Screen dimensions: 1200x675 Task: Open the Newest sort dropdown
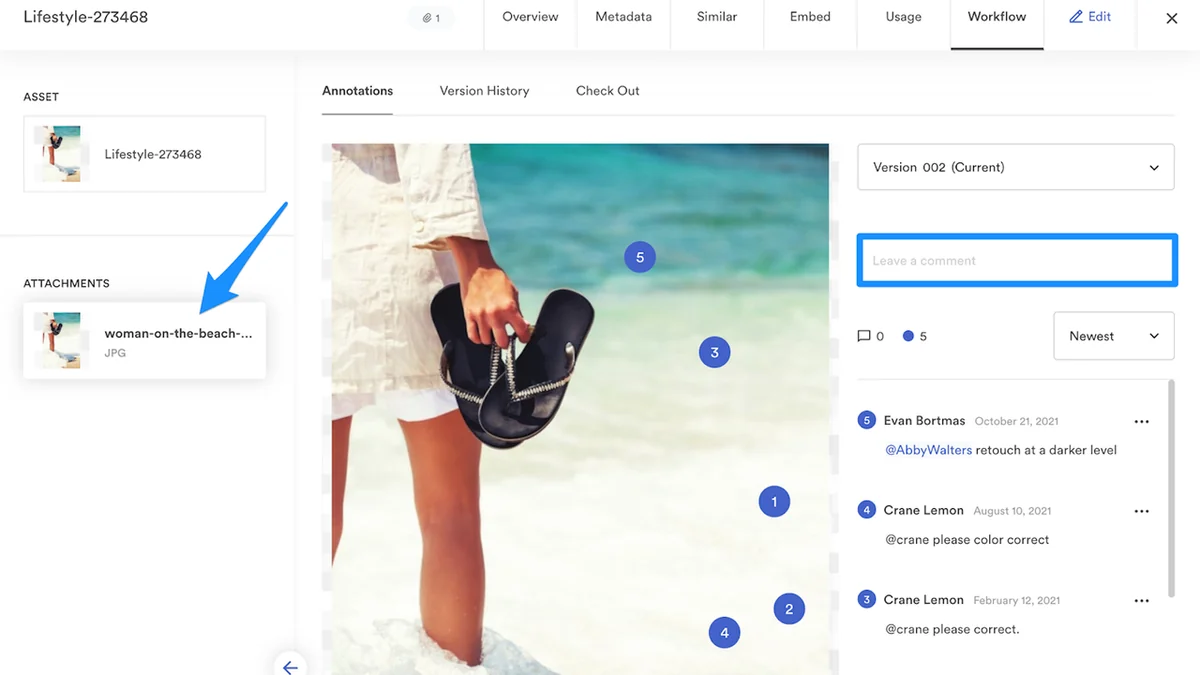[x=1114, y=336]
